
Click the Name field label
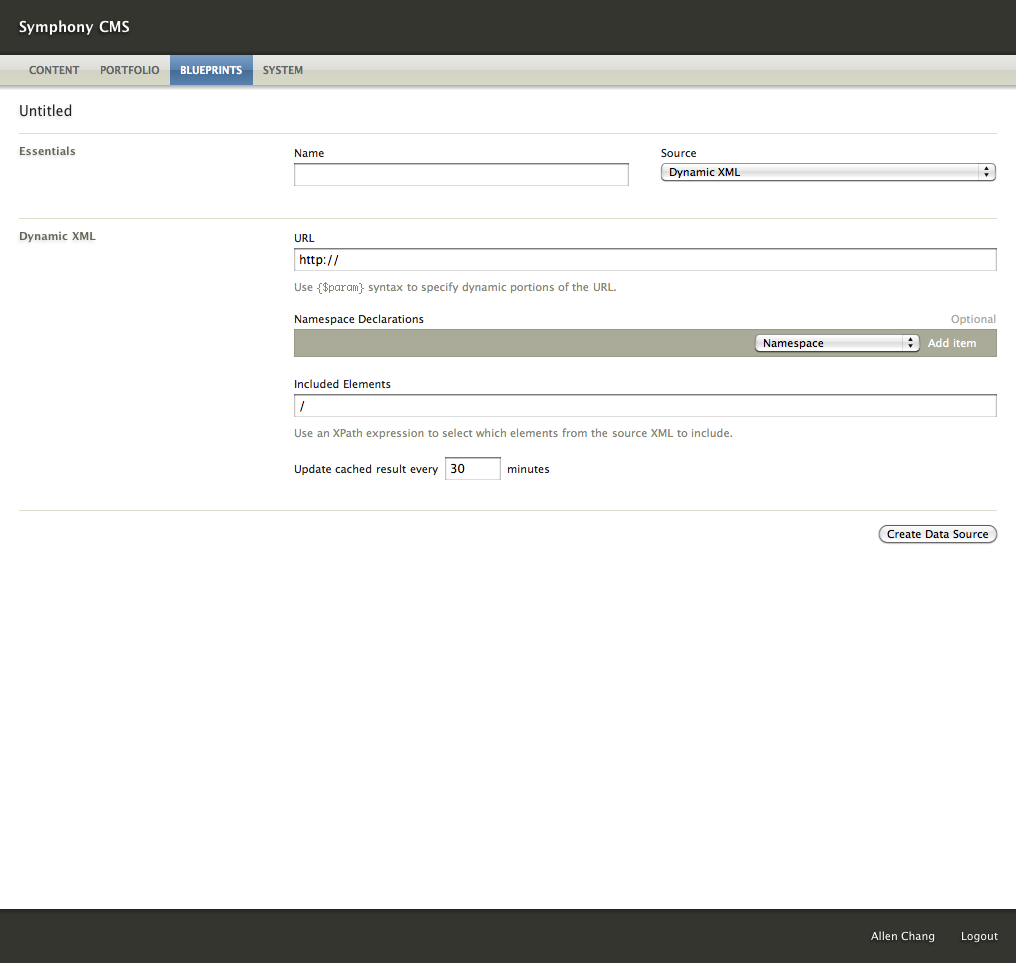click(x=309, y=153)
